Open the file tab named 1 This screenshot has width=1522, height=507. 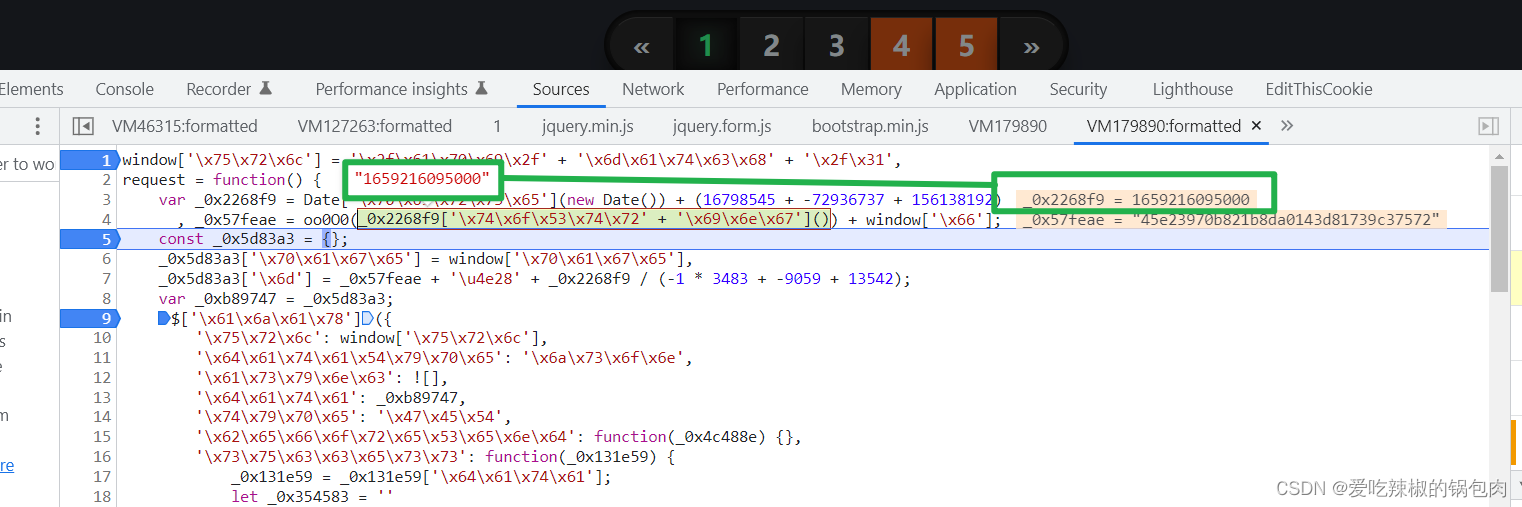click(497, 126)
